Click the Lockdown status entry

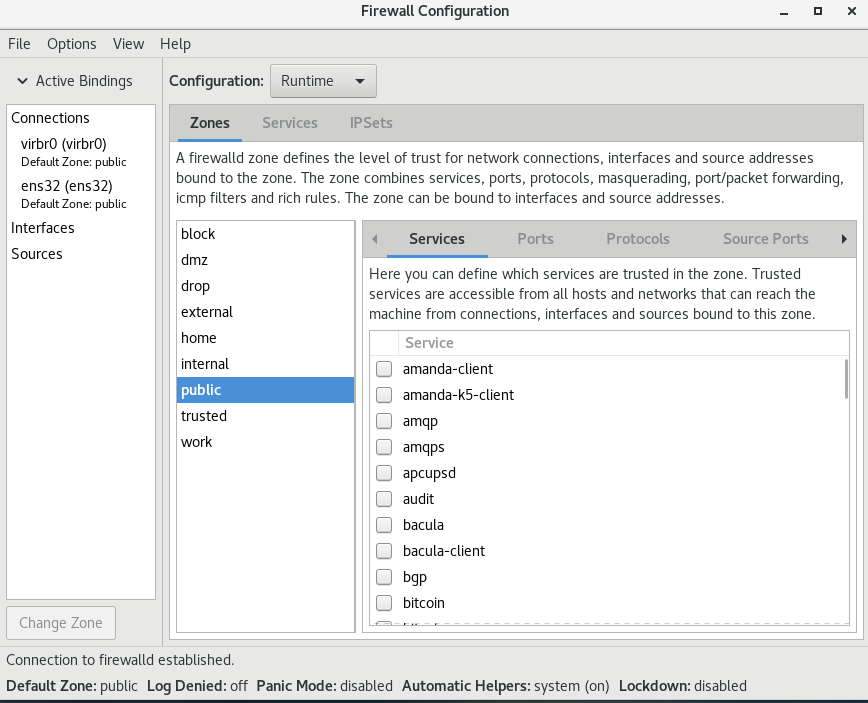coord(683,686)
